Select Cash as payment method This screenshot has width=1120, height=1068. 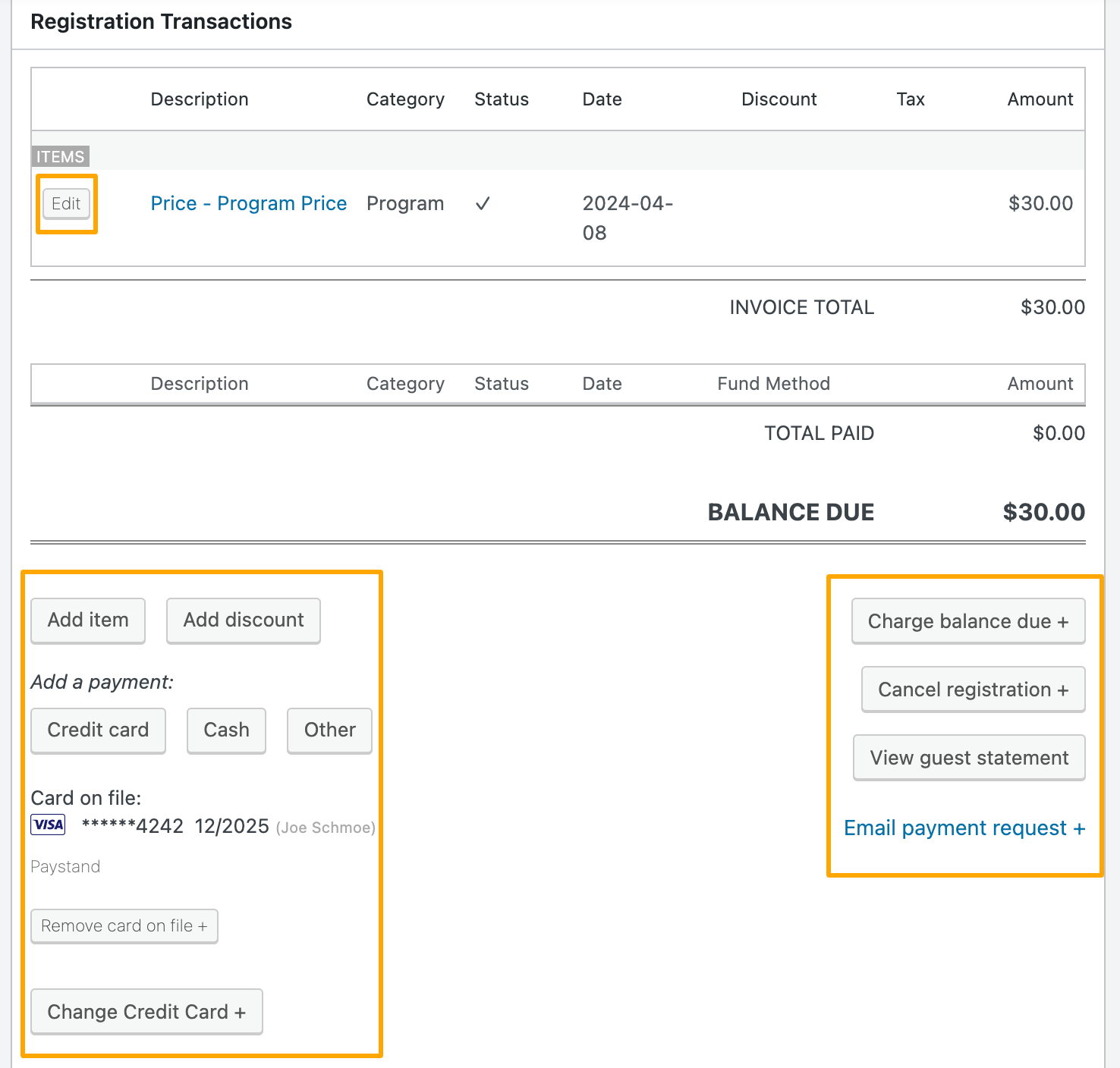[226, 730]
